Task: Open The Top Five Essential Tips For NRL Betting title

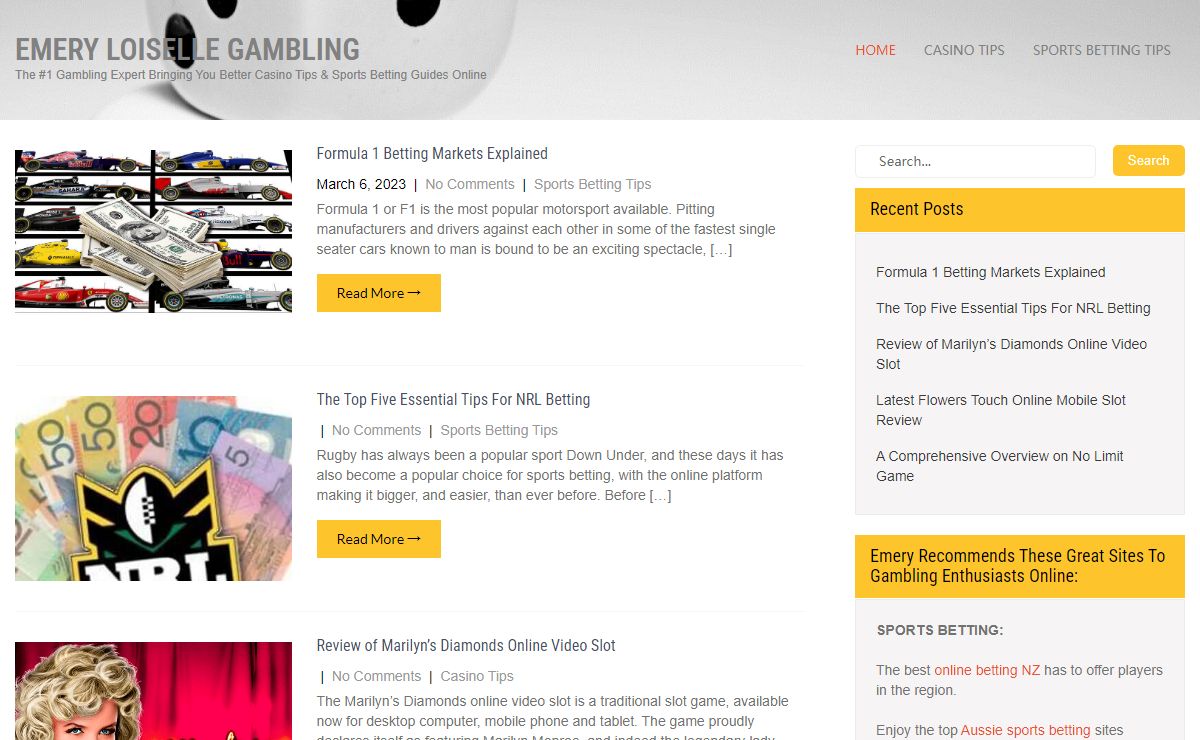Action: pyautogui.click(x=453, y=400)
